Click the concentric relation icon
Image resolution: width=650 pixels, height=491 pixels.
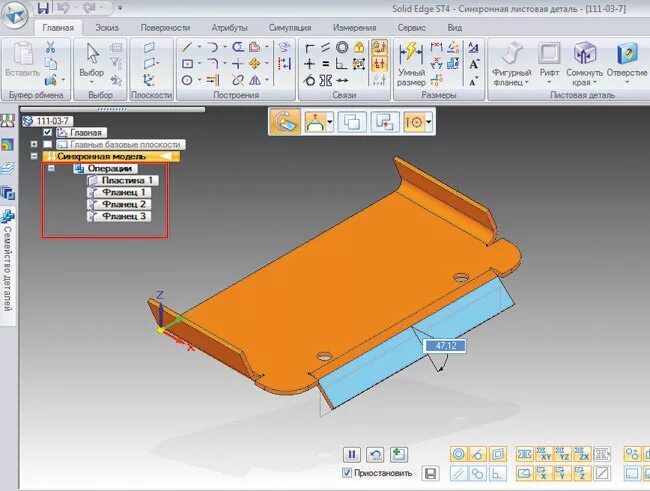click(x=342, y=47)
